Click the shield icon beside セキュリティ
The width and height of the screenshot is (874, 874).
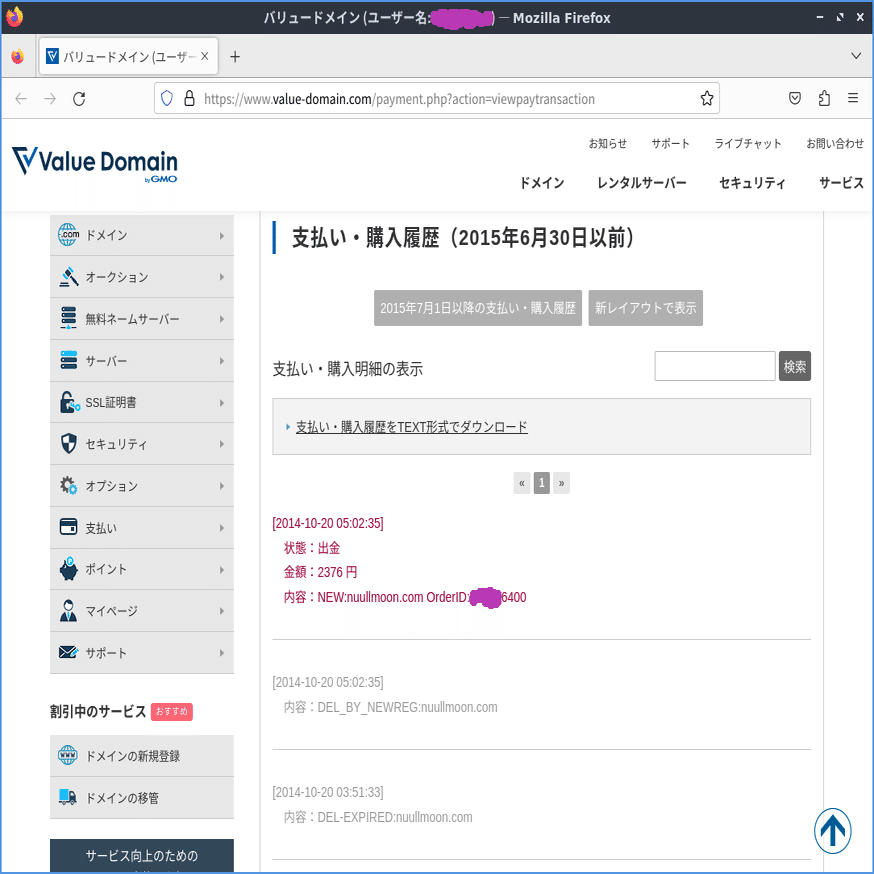[x=68, y=444]
